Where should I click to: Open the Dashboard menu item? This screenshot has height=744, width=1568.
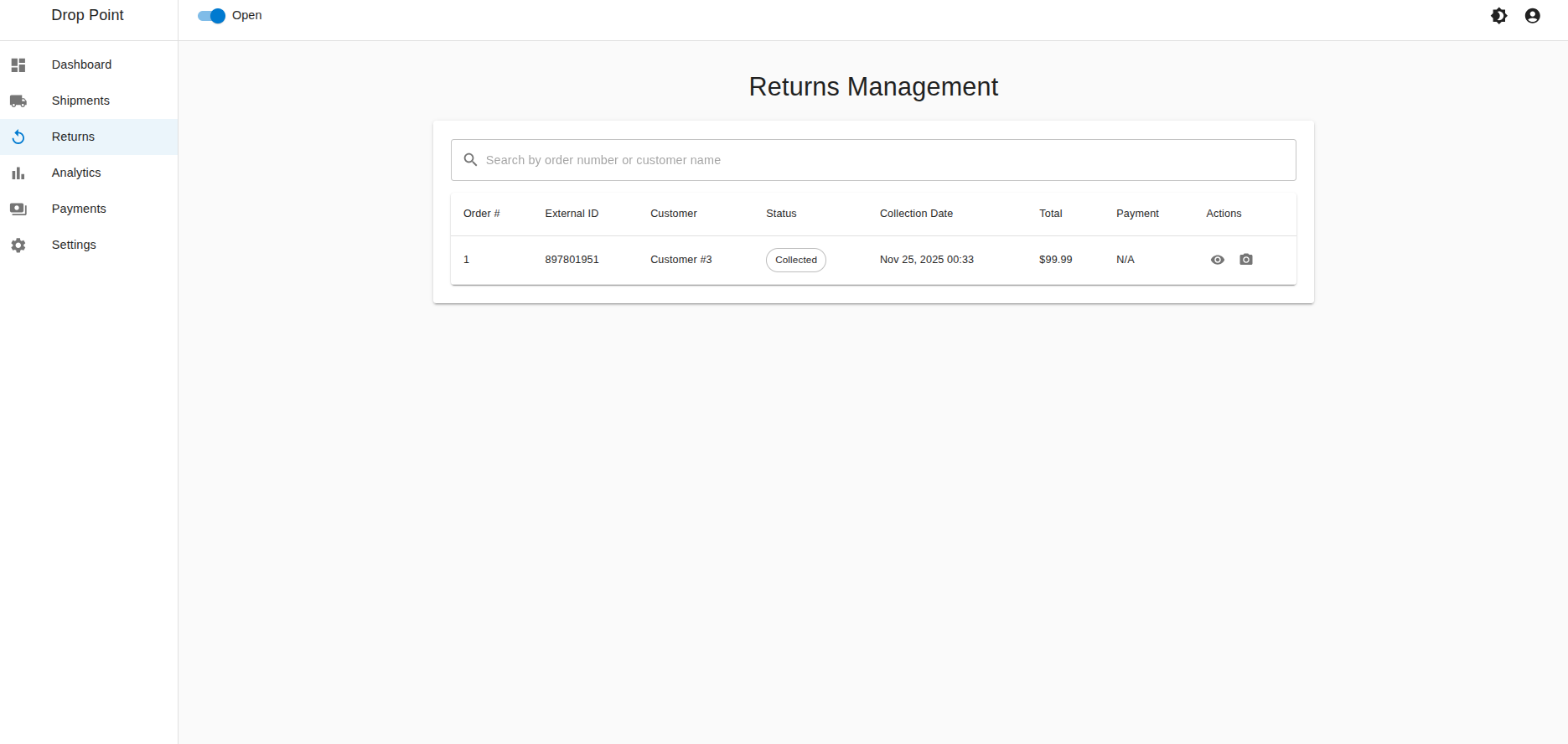[81, 65]
